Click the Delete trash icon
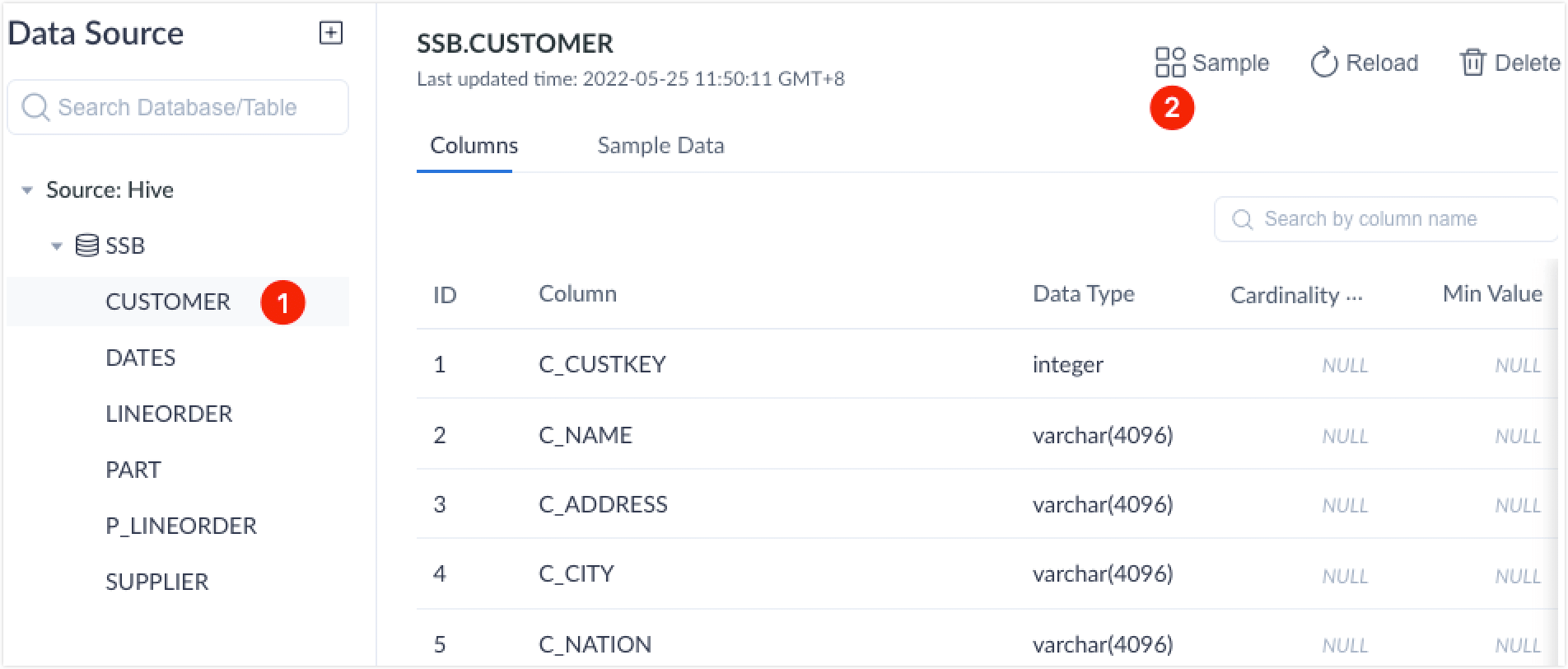 1472,63
